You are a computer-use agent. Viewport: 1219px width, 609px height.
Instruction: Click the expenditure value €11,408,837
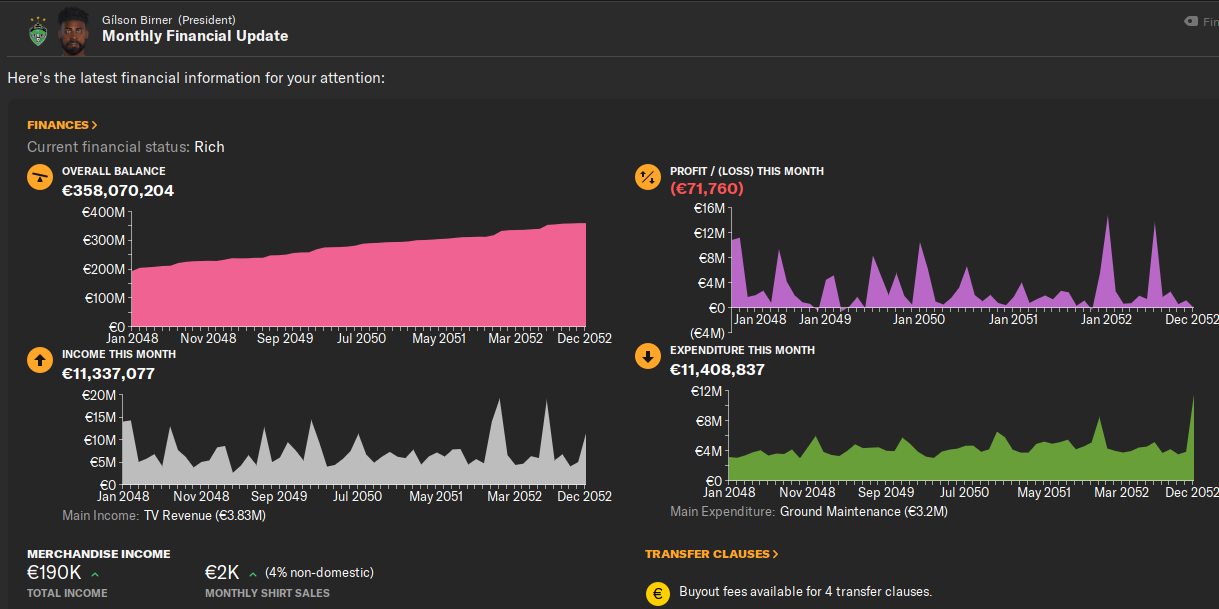pyautogui.click(x=717, y=370)
